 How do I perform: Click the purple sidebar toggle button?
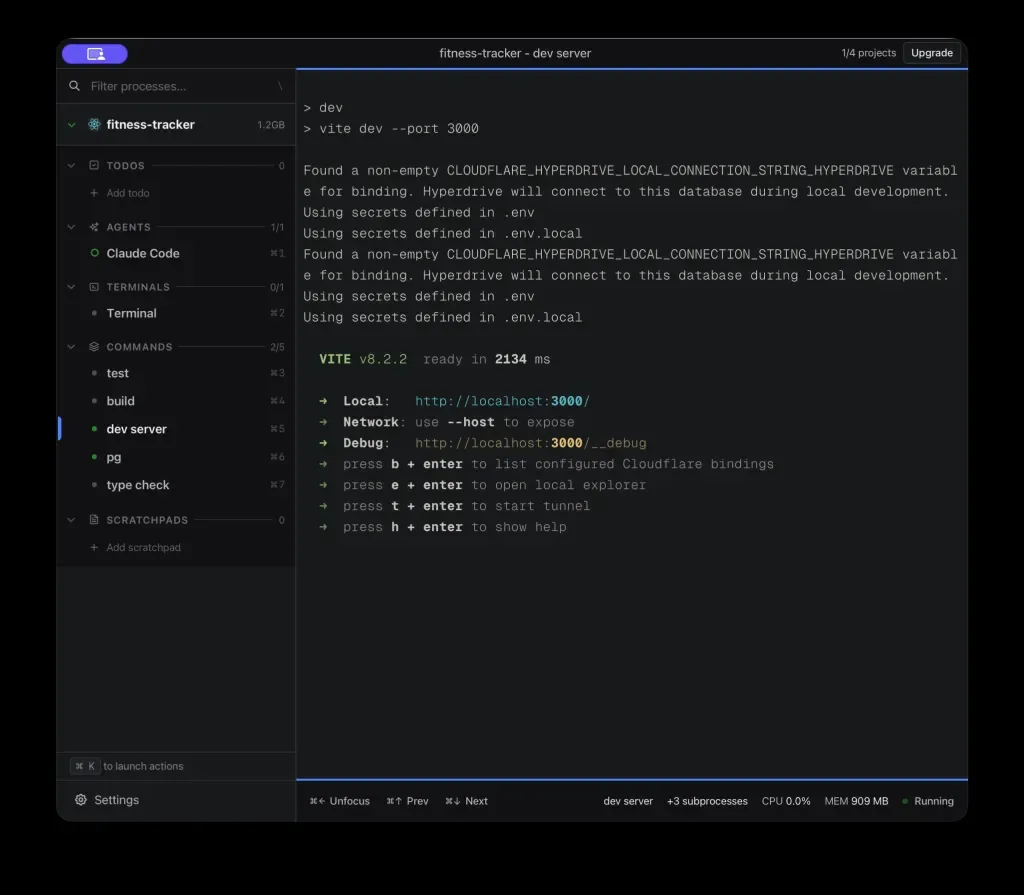(95, 54)
